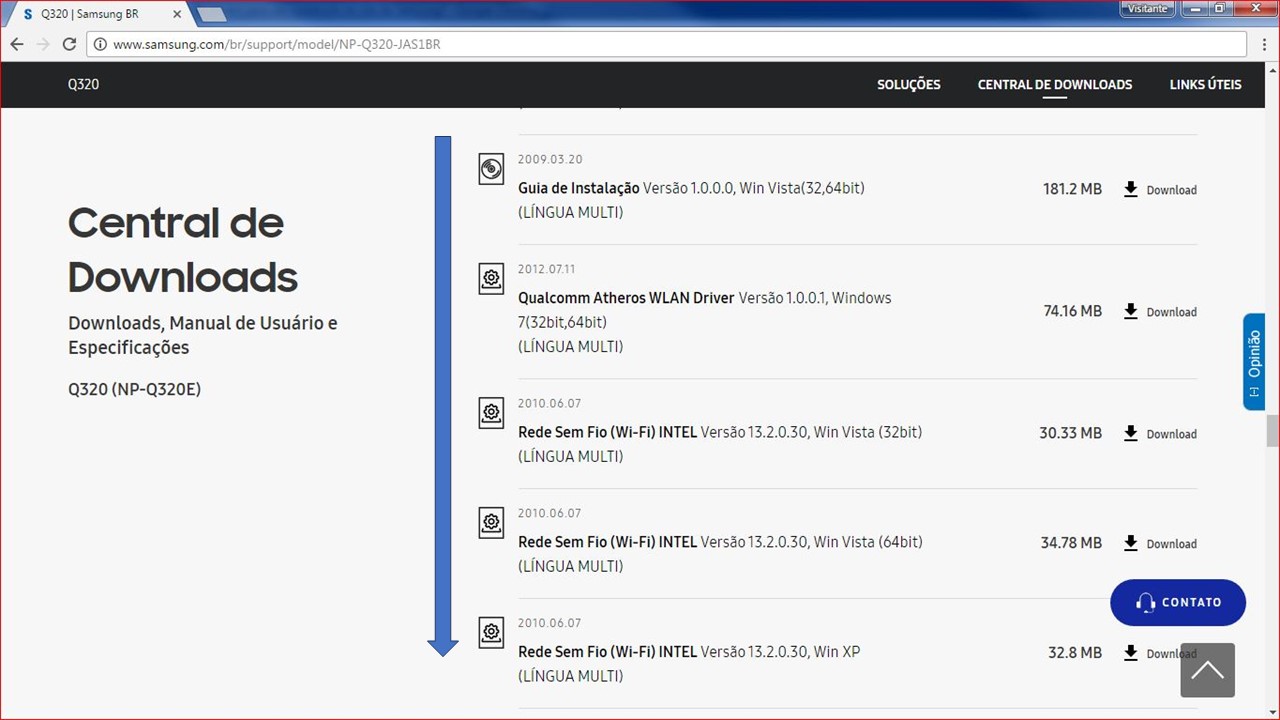Download Qualcomm Atheros WLAN Driver 74.16 MB
1280x720 pixels.
pos(1160,312)
